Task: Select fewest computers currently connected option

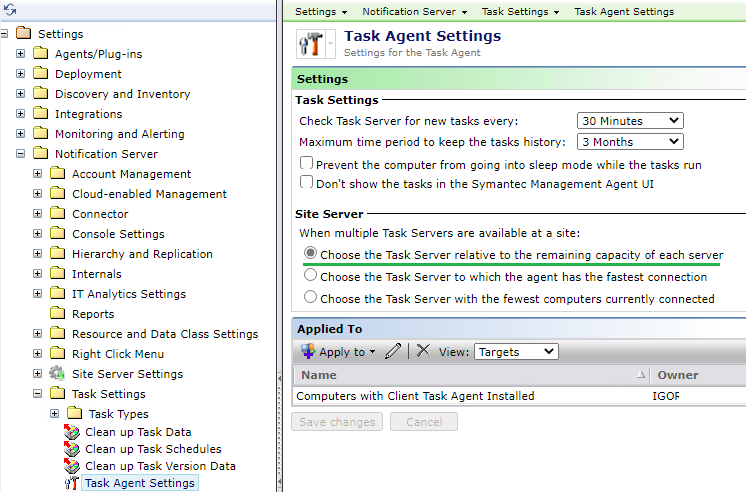Action: tap(310, 297)
